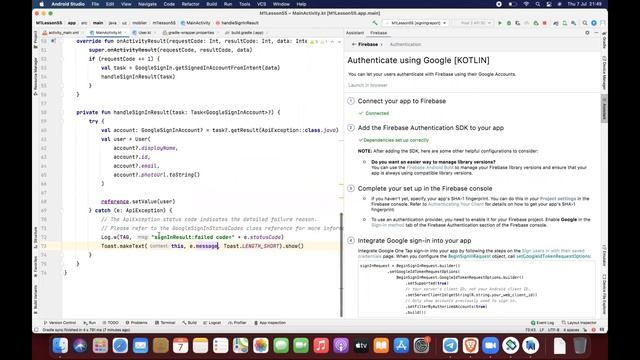Click Firebase Android BoM link

[430, 167]
